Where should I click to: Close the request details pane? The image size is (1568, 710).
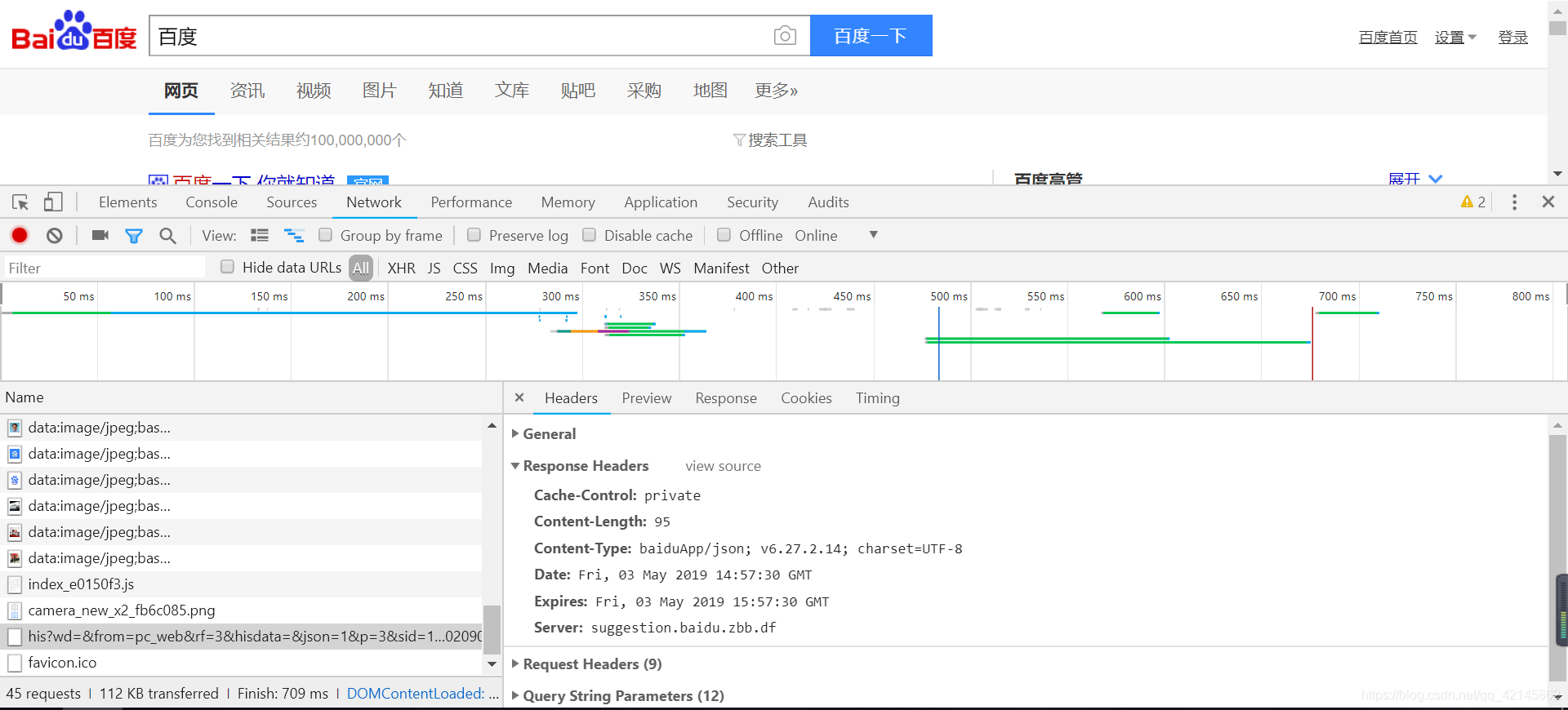pyautogui.click(x=519, y=397)
